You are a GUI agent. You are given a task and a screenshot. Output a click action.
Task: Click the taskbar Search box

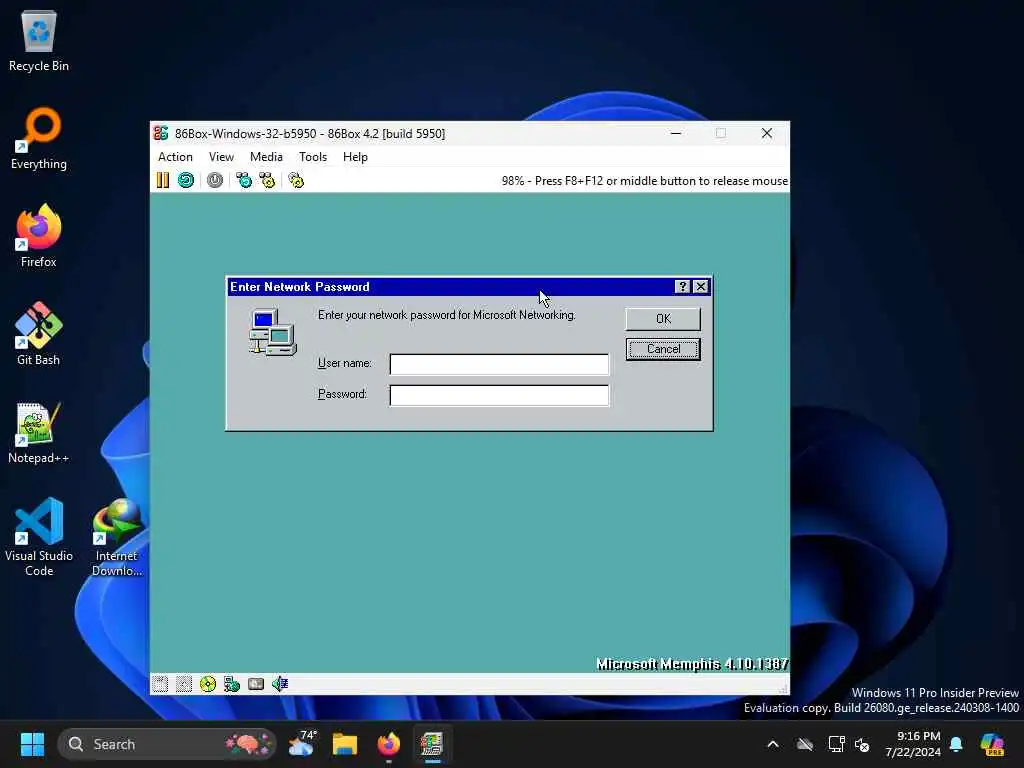pyautogui.click(x=167, y=744)
